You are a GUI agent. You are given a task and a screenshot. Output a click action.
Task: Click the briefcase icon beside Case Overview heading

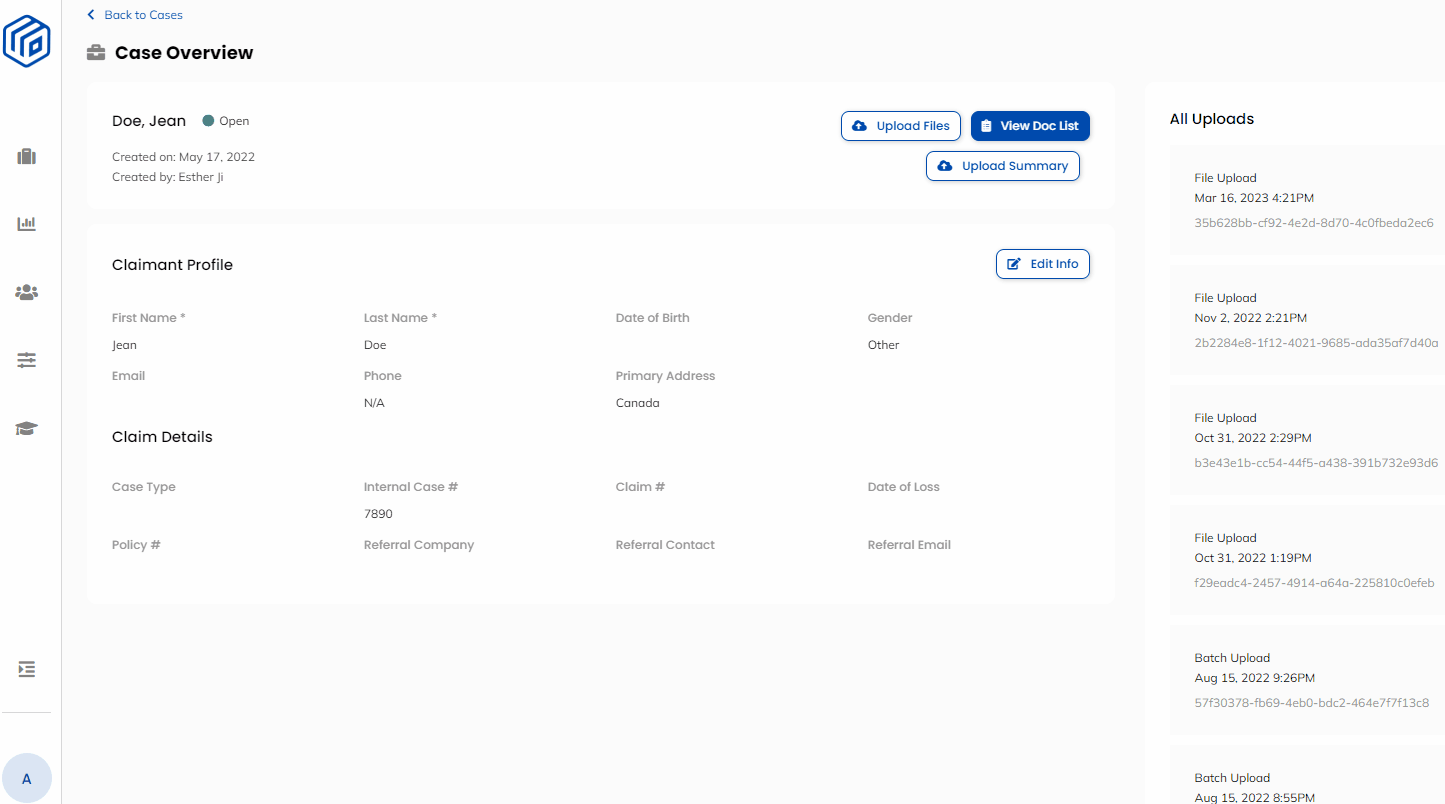click(x=95, y=53)
